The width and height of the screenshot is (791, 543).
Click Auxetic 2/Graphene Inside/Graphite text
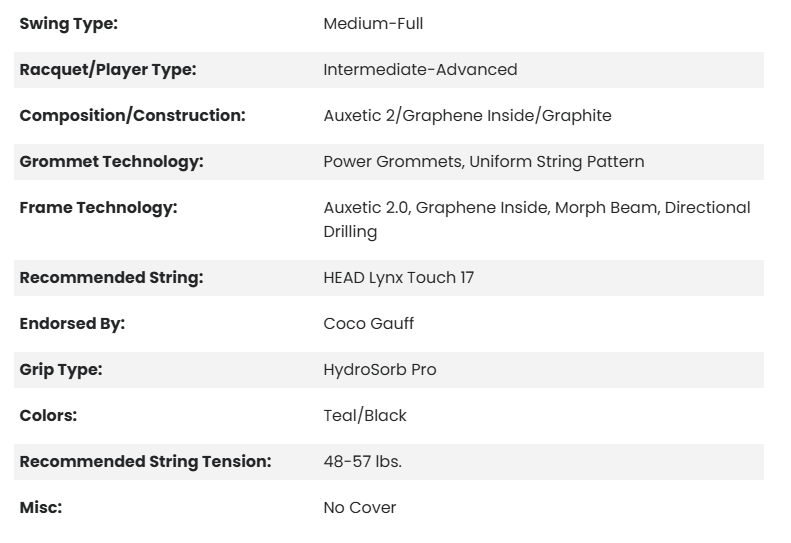[467, 116]
